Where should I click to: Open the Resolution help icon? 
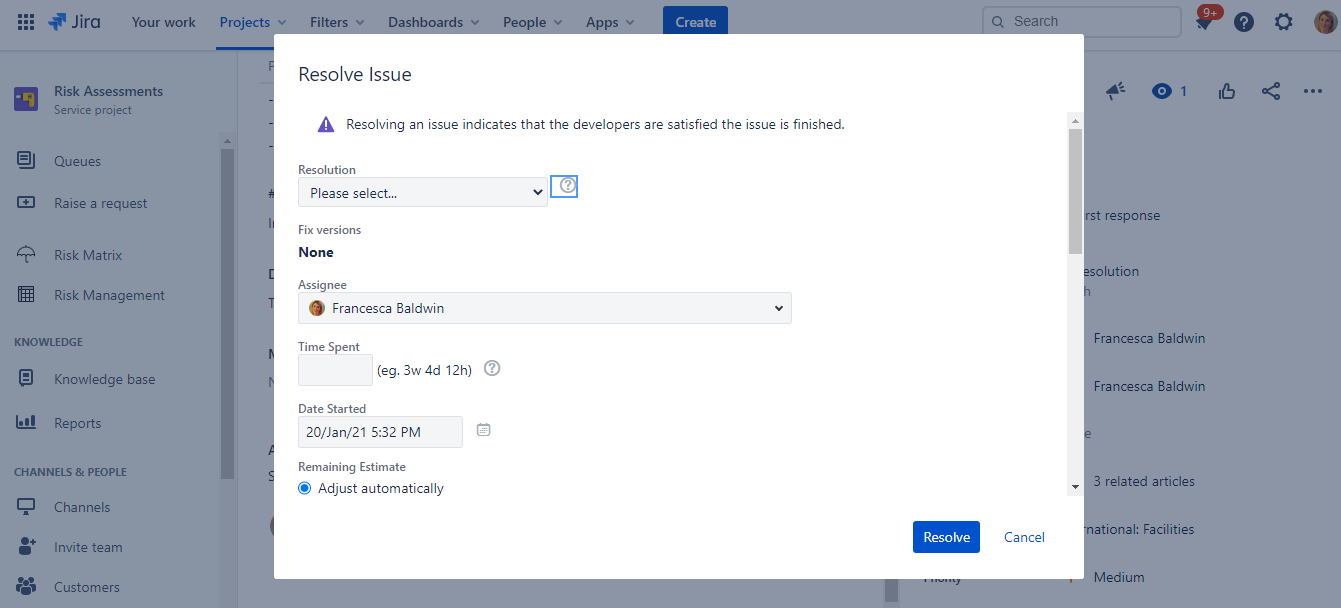(568, 185)
